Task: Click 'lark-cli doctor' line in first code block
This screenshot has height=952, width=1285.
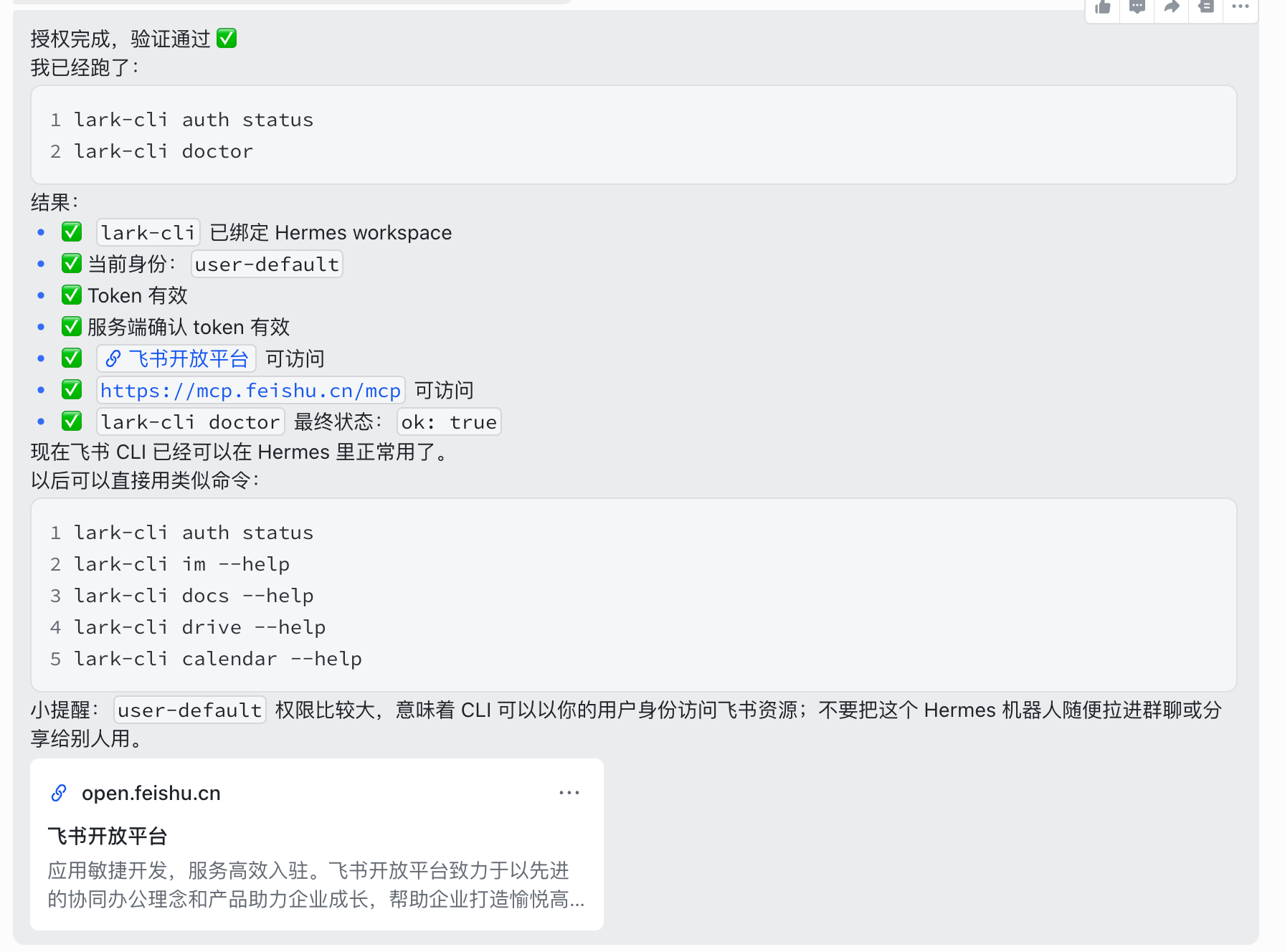Action: coord(163,151)
